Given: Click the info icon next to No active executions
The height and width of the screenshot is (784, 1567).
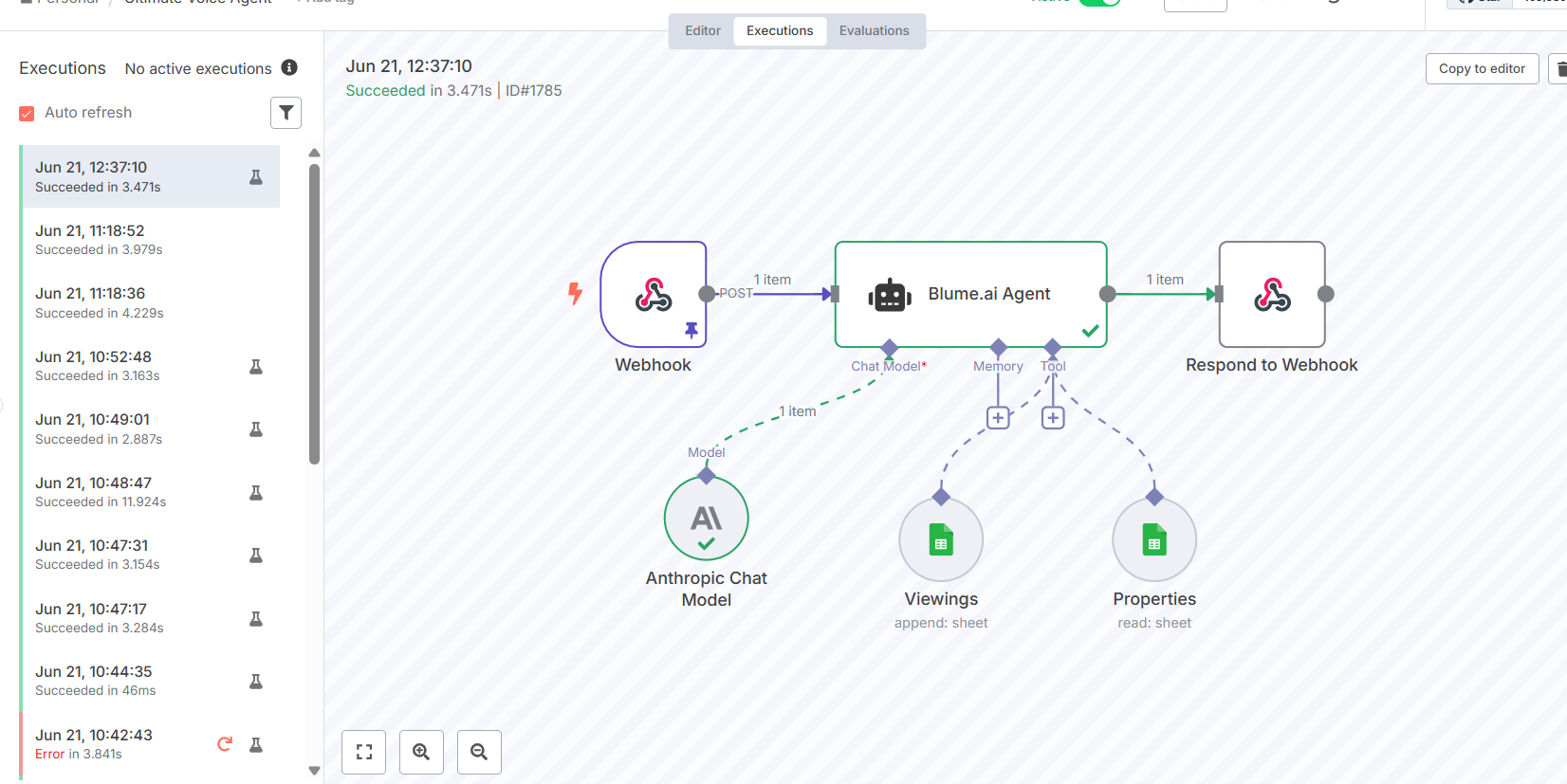Looking at the screenshot, I should (x=289, y=67).
